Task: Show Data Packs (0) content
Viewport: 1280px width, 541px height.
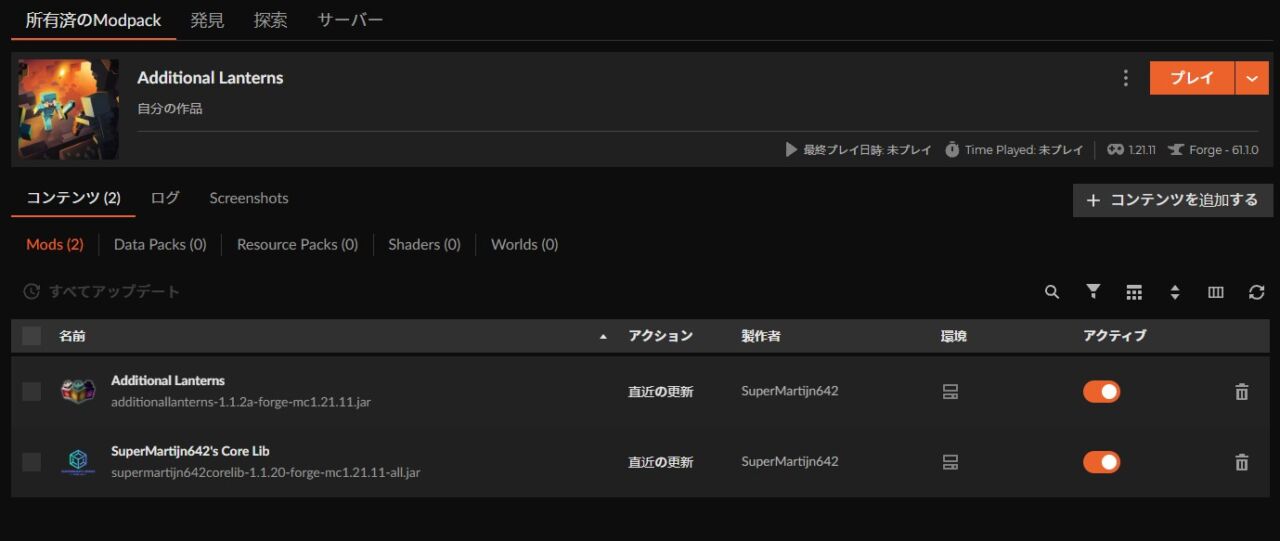Action: click(160, 244)
